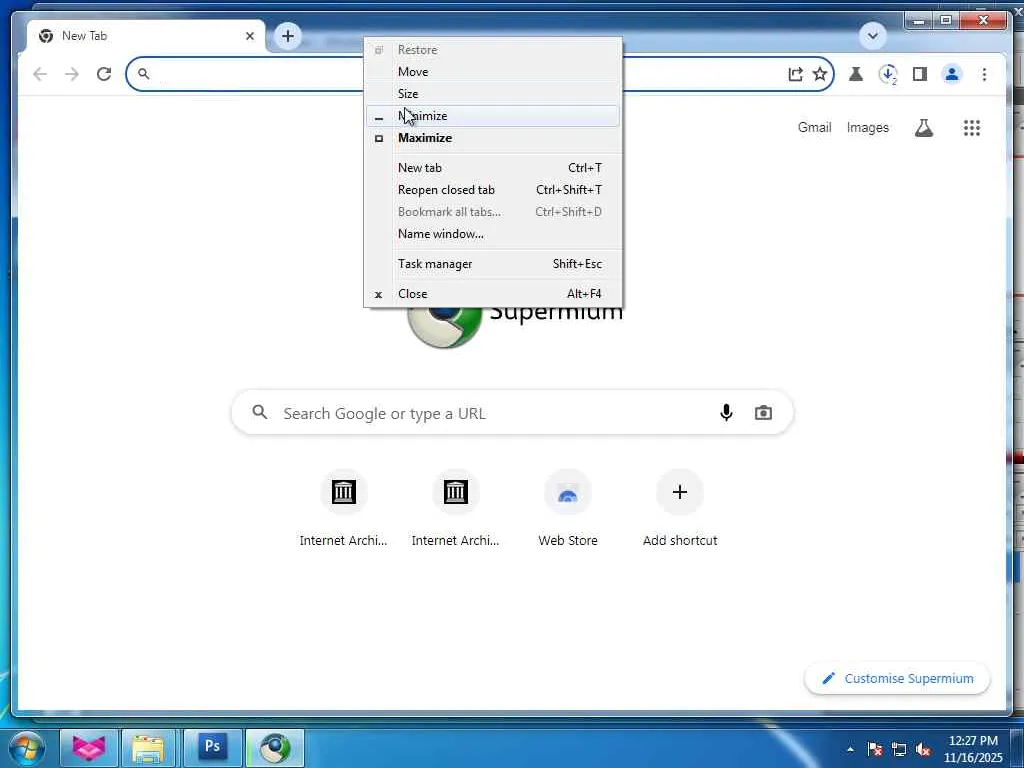Focus the browser address bar
The image size is (1024, 768).
[x=479, y=74]
